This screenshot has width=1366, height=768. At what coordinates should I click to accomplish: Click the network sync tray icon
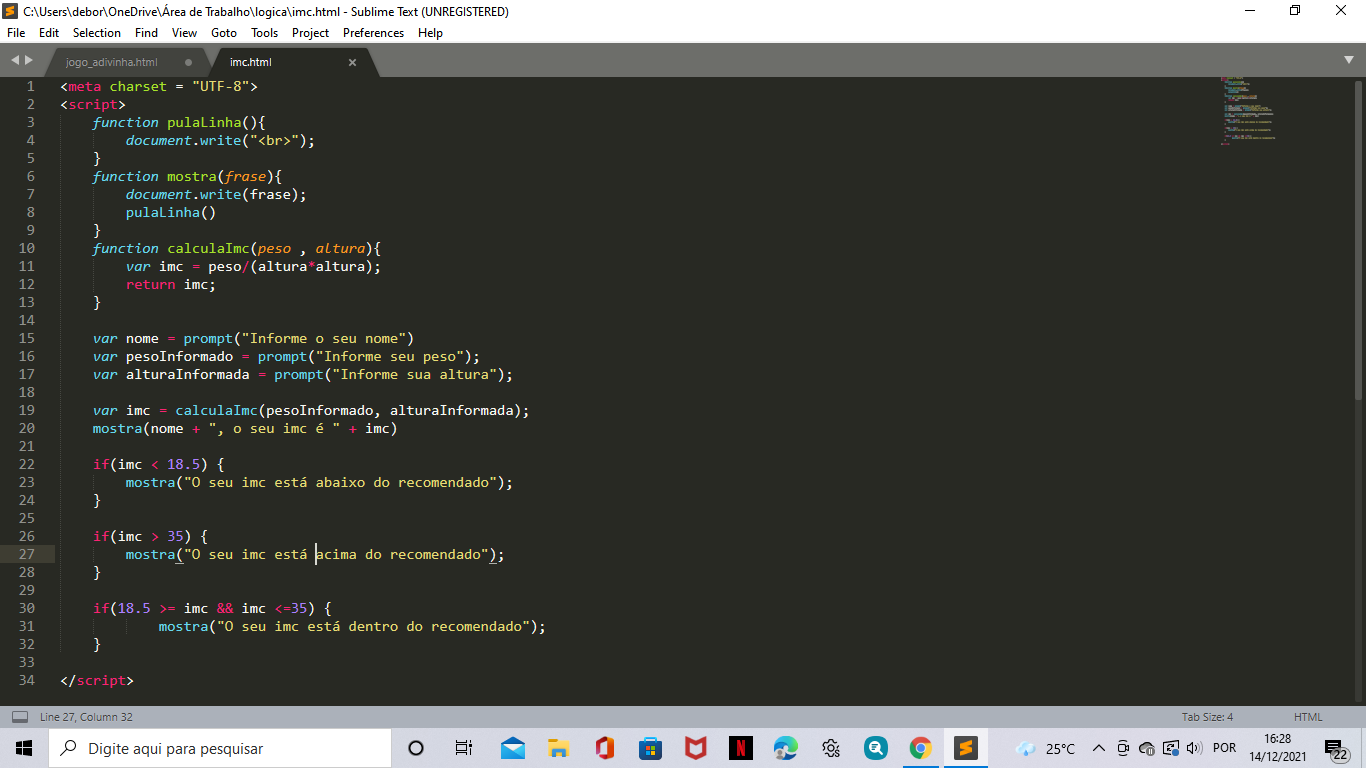coord(1171,748)
